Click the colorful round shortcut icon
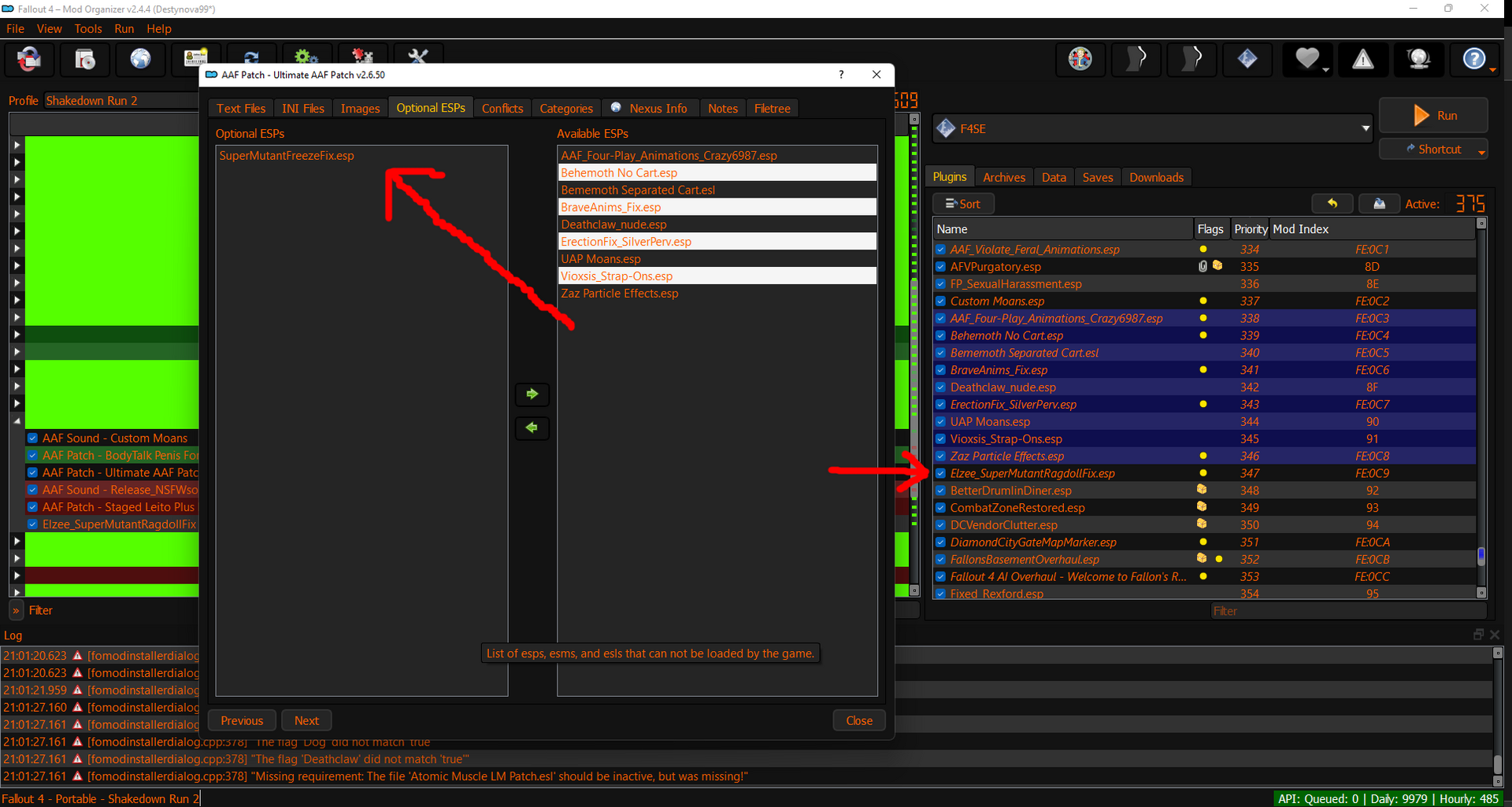The image size is (1512, 807). tap(1080, 59)
